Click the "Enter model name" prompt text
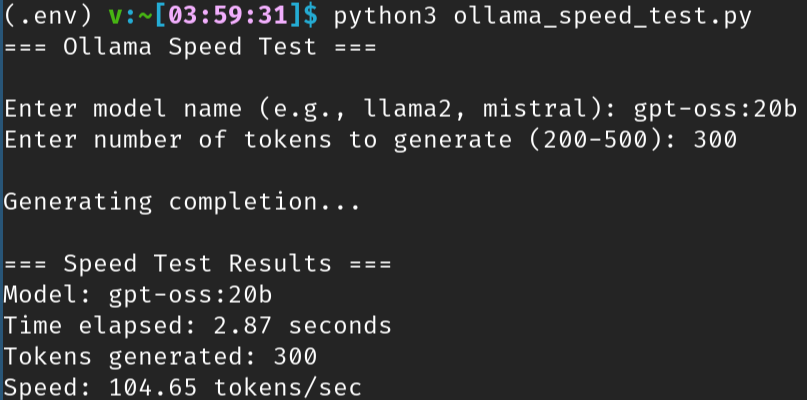807x400 pixels. tap(124, 109)
